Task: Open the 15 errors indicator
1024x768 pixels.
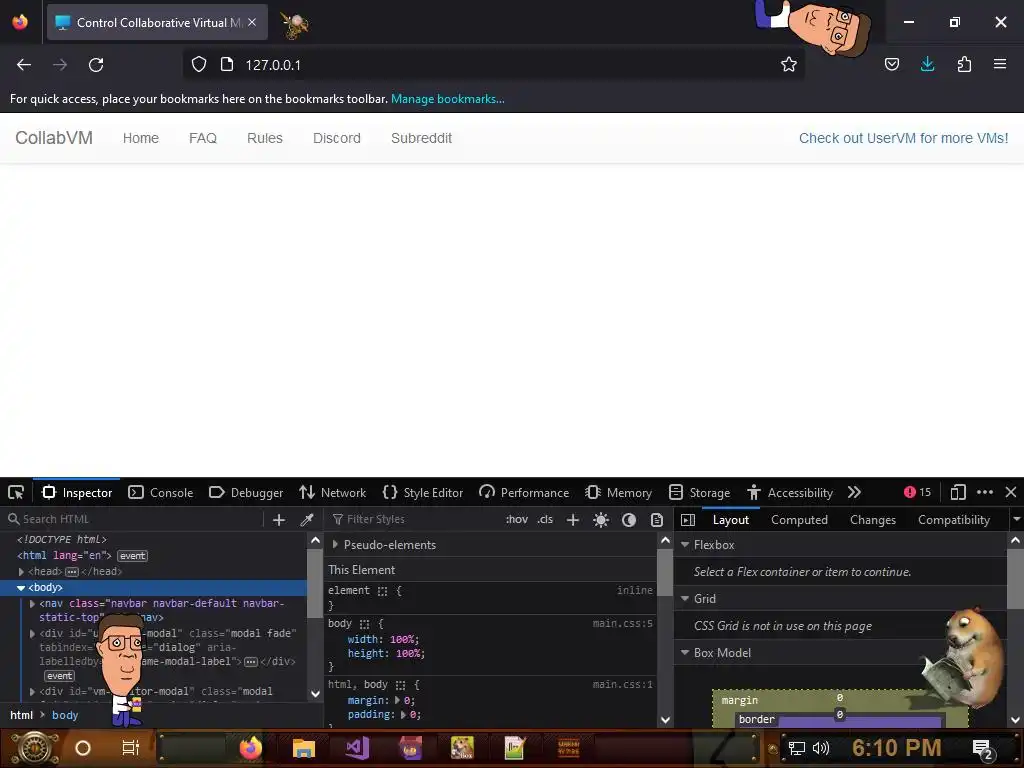Action: pos(917,492)
